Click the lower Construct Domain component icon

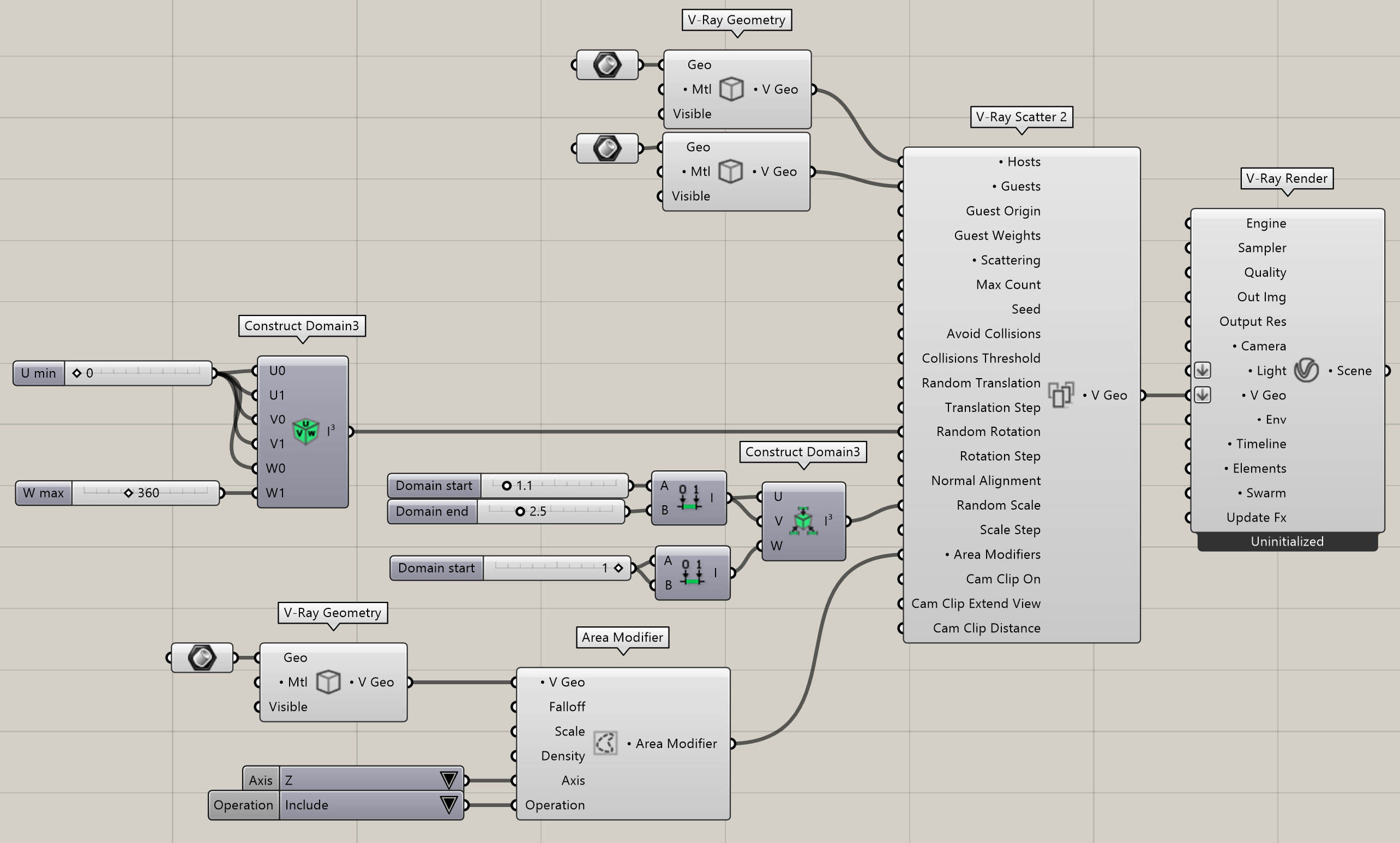[x=693, y=572]
